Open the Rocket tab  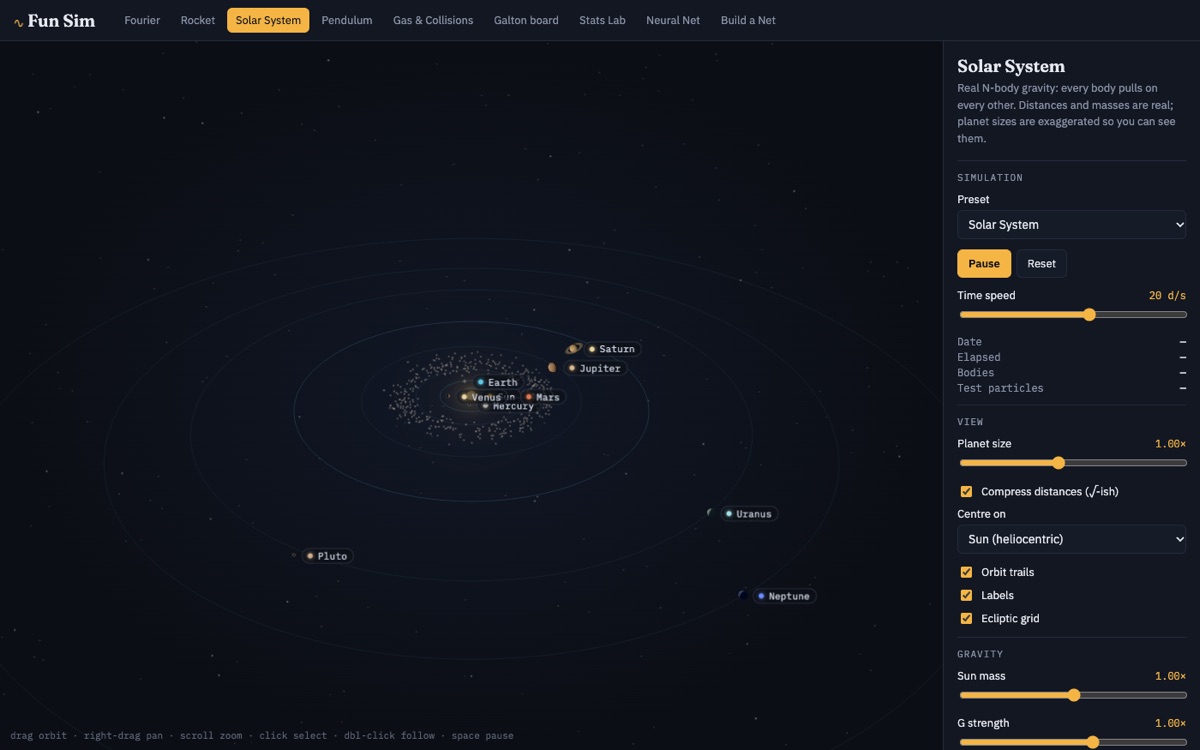pyautogui.click(x=198, y=20)
